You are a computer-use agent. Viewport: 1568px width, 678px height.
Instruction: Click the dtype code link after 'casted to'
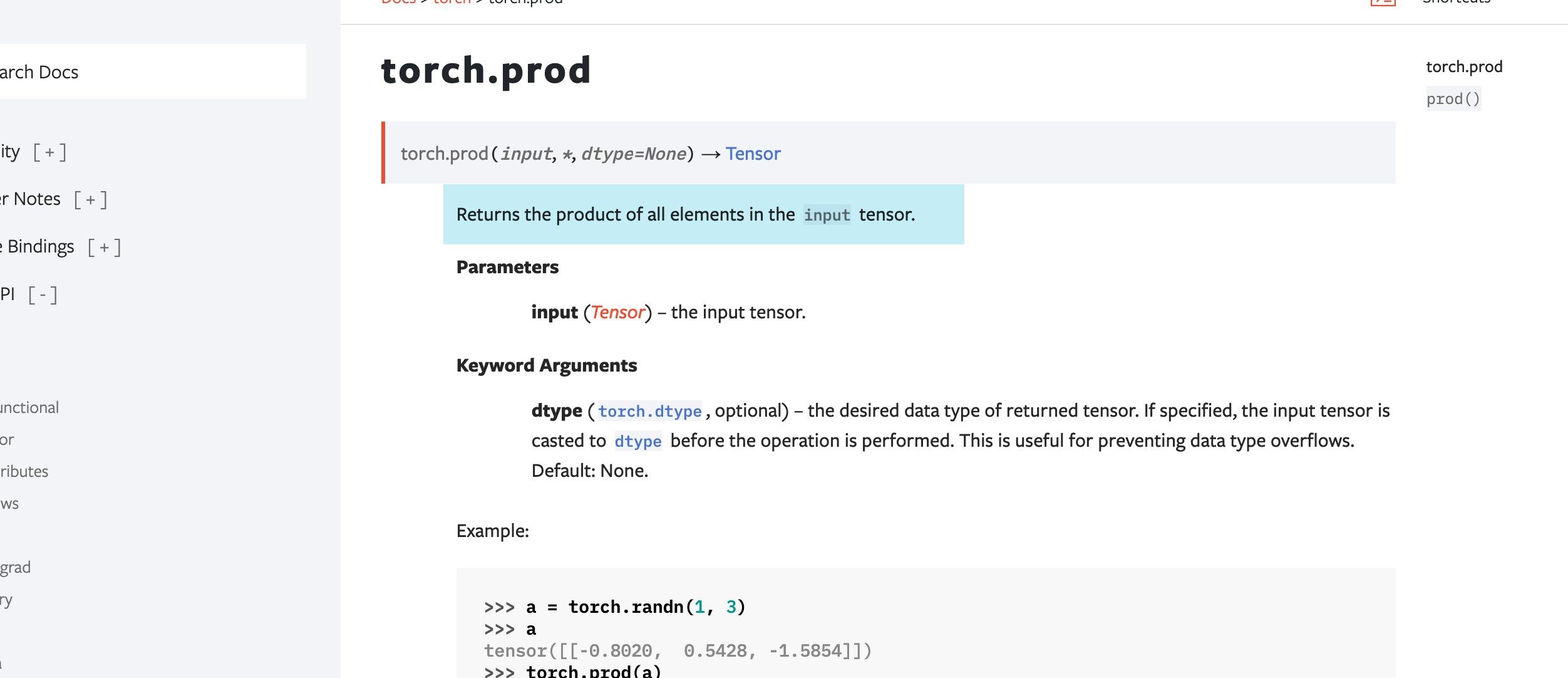638,441
